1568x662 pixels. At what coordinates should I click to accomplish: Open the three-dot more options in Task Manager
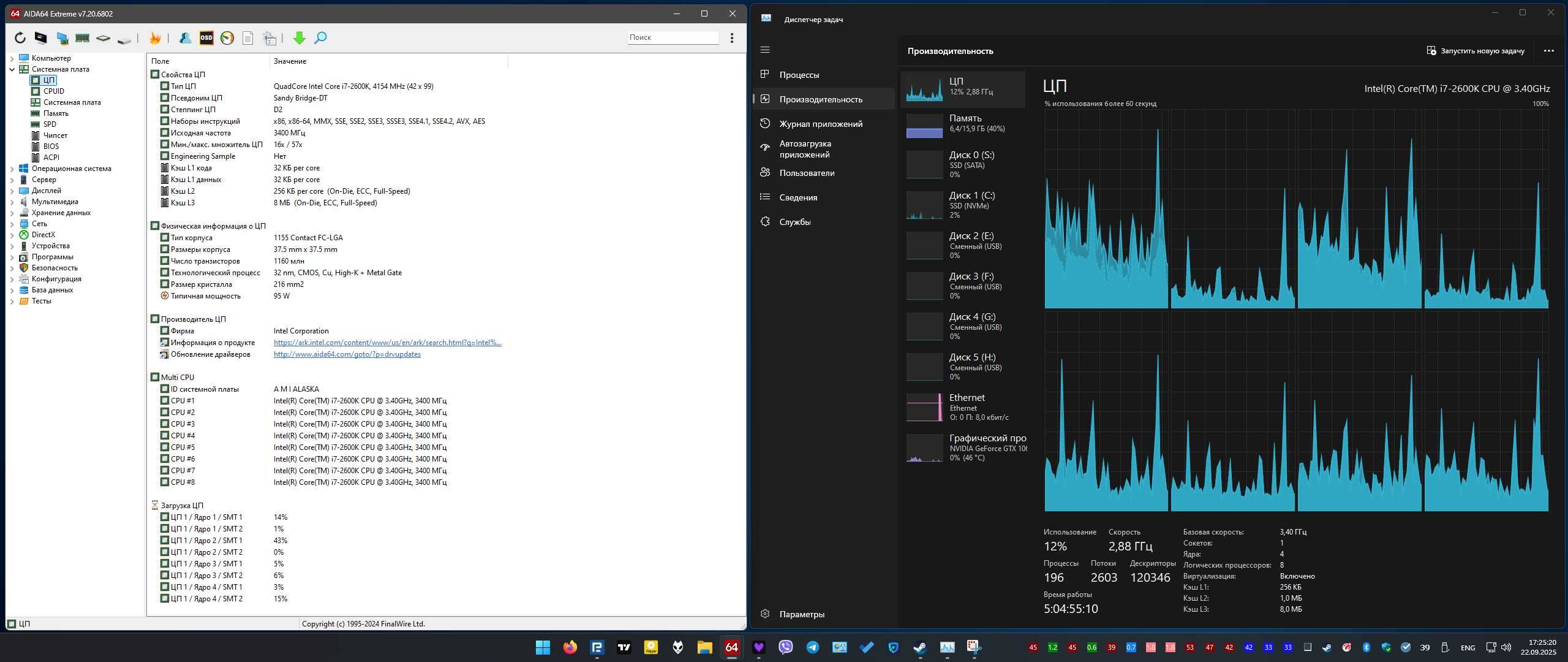(1548, 51)
